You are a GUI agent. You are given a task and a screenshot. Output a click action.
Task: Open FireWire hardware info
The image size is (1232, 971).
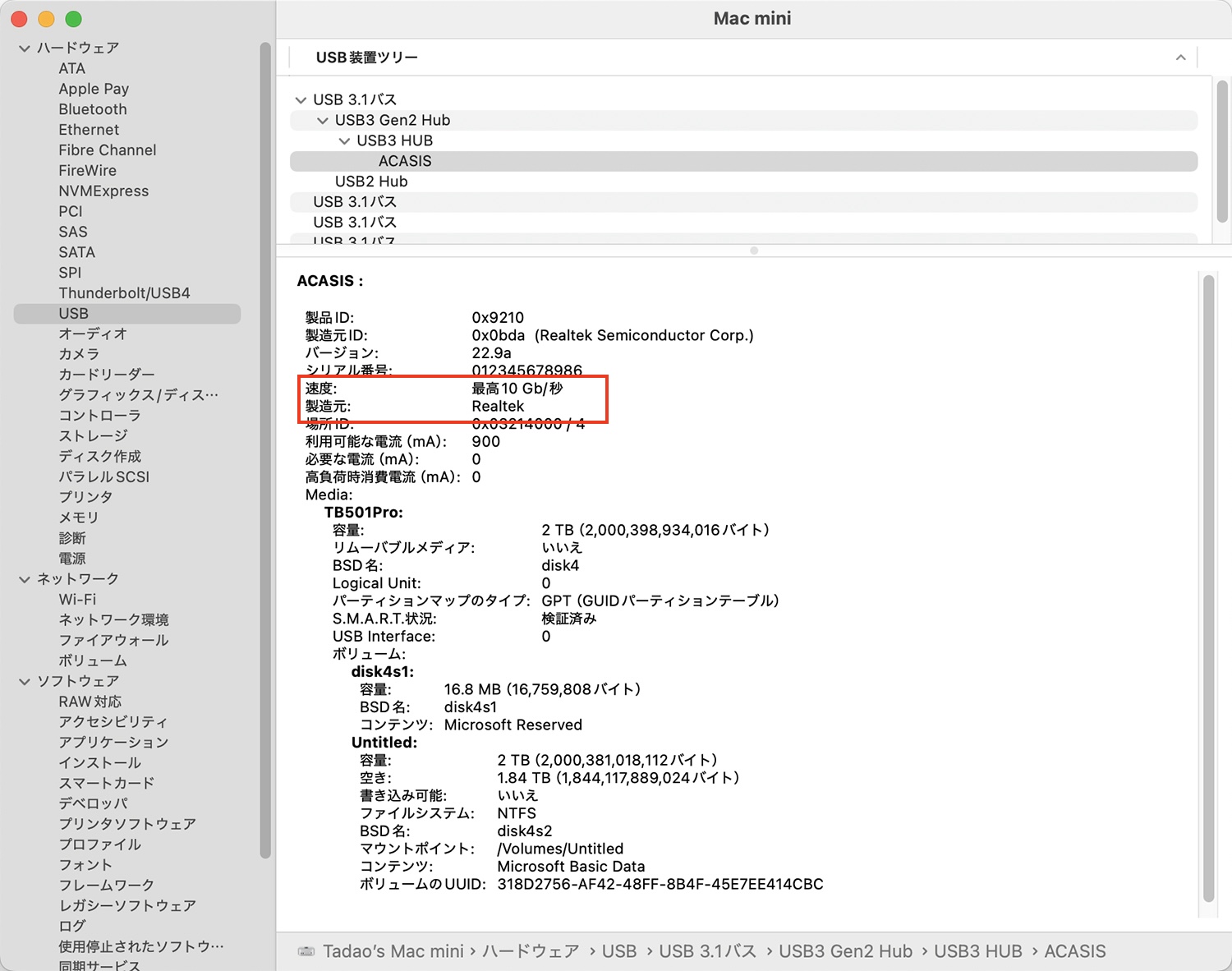[x=88, y=171]
